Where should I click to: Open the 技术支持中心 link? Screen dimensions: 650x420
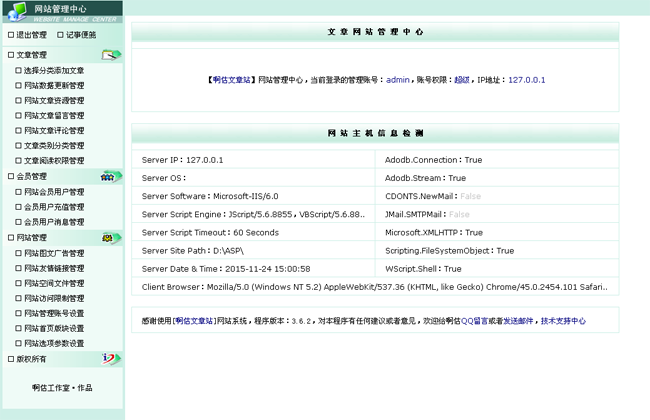point(563,321)
